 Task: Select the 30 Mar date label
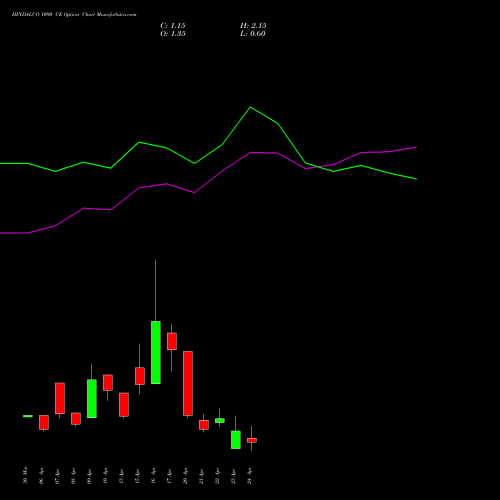coord(25,475)
